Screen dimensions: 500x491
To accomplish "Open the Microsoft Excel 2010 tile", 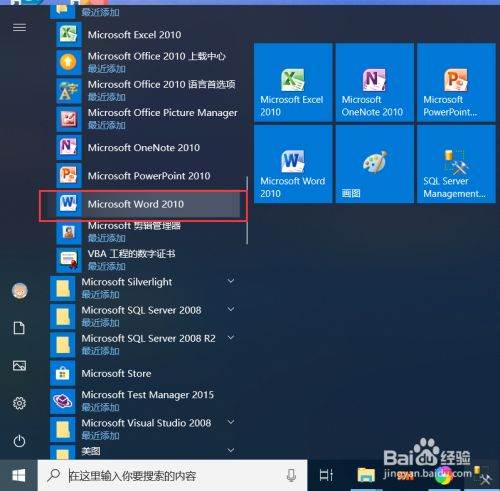I will click(x=293, y=82).
